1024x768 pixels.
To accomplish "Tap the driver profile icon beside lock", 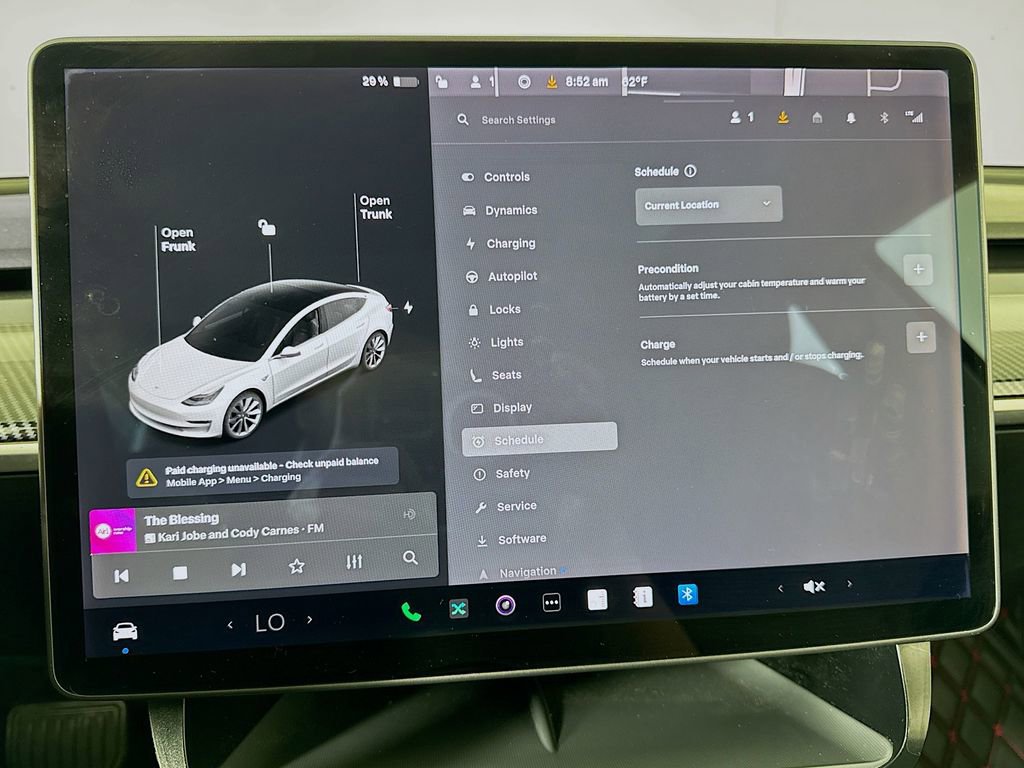I will click(x=481, y=82).
